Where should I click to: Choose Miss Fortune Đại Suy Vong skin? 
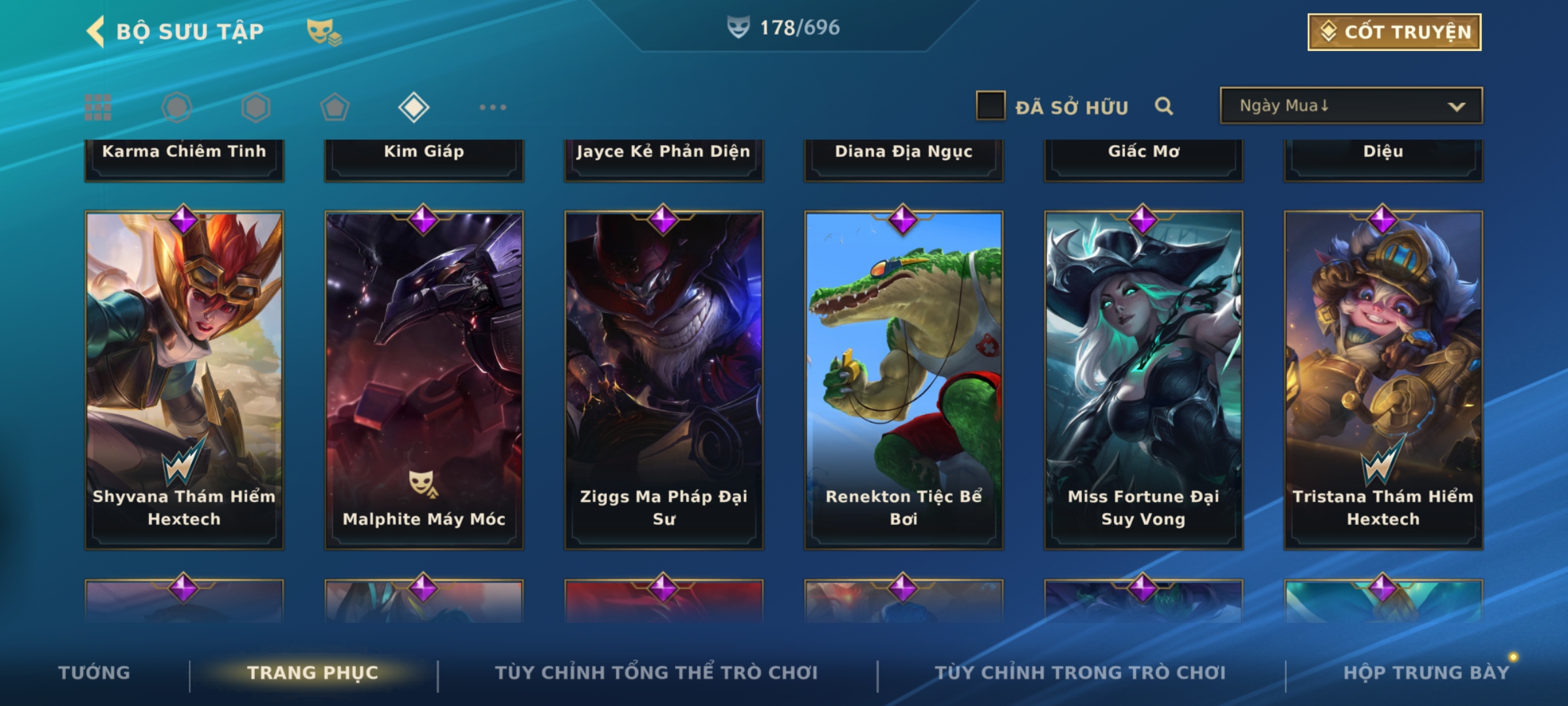[1143, 379]
